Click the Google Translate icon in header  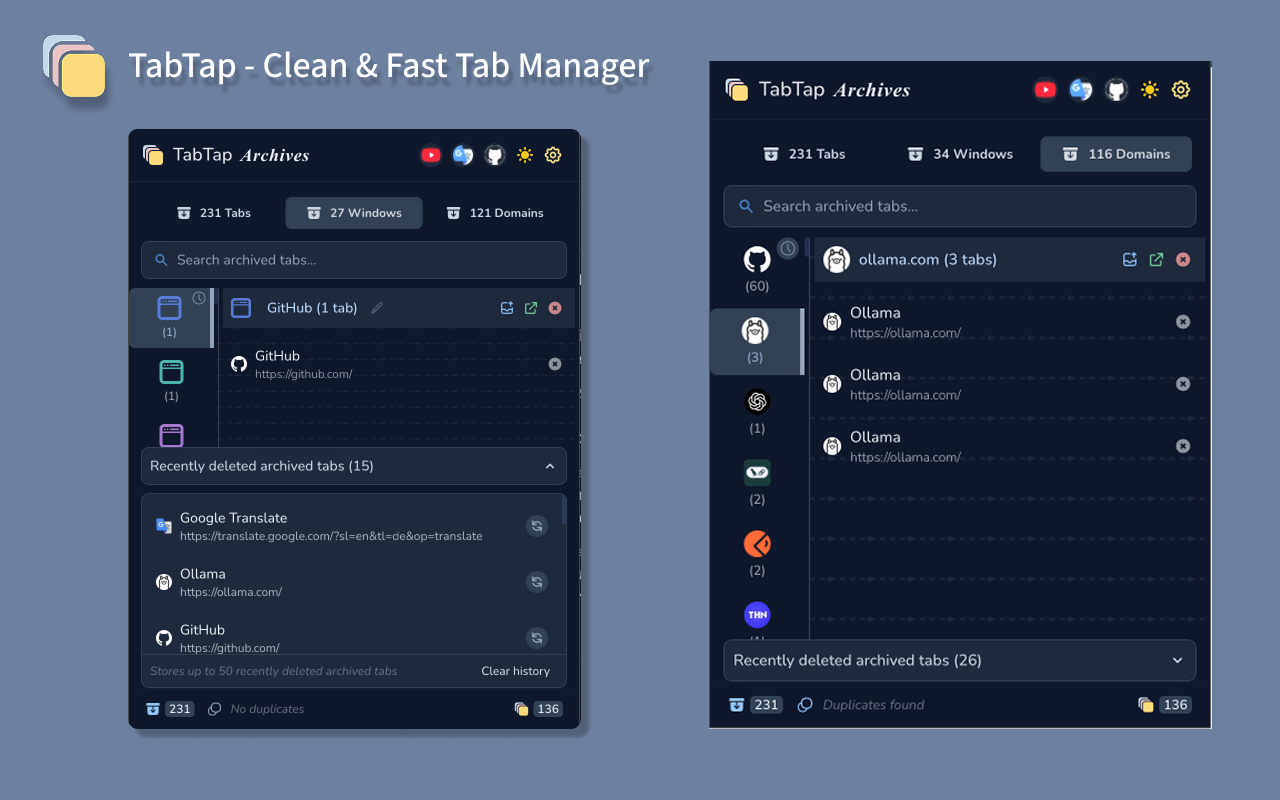(x=1081, y=89)
